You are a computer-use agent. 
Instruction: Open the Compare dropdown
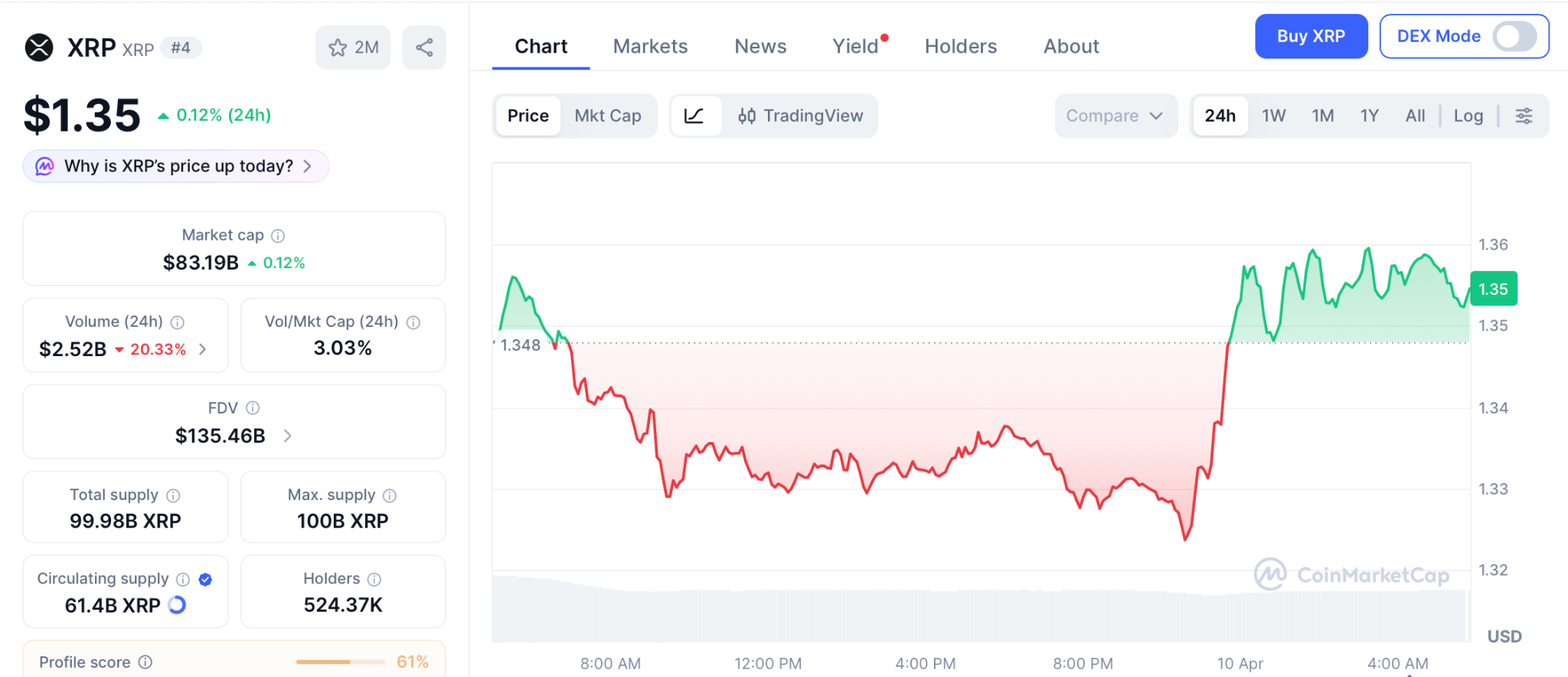tap(1115, 116)
